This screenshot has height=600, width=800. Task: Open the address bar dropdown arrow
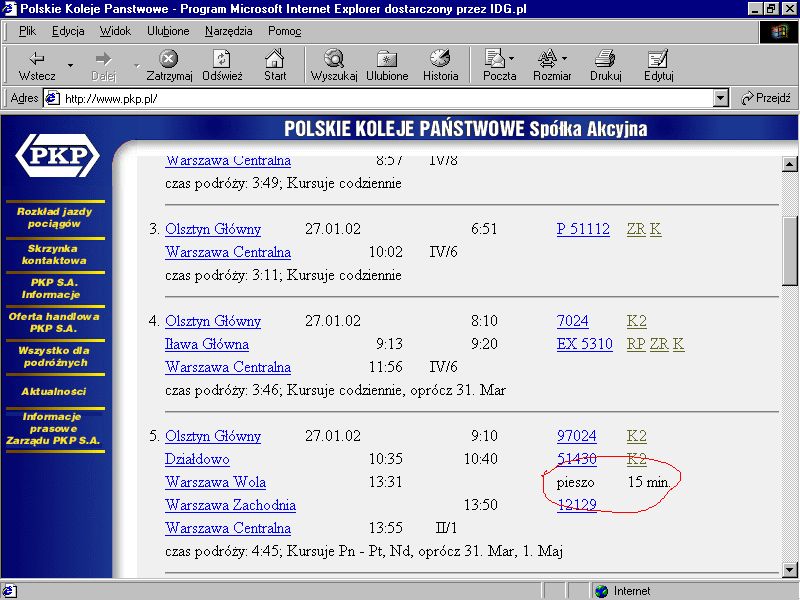coord(720,98)
